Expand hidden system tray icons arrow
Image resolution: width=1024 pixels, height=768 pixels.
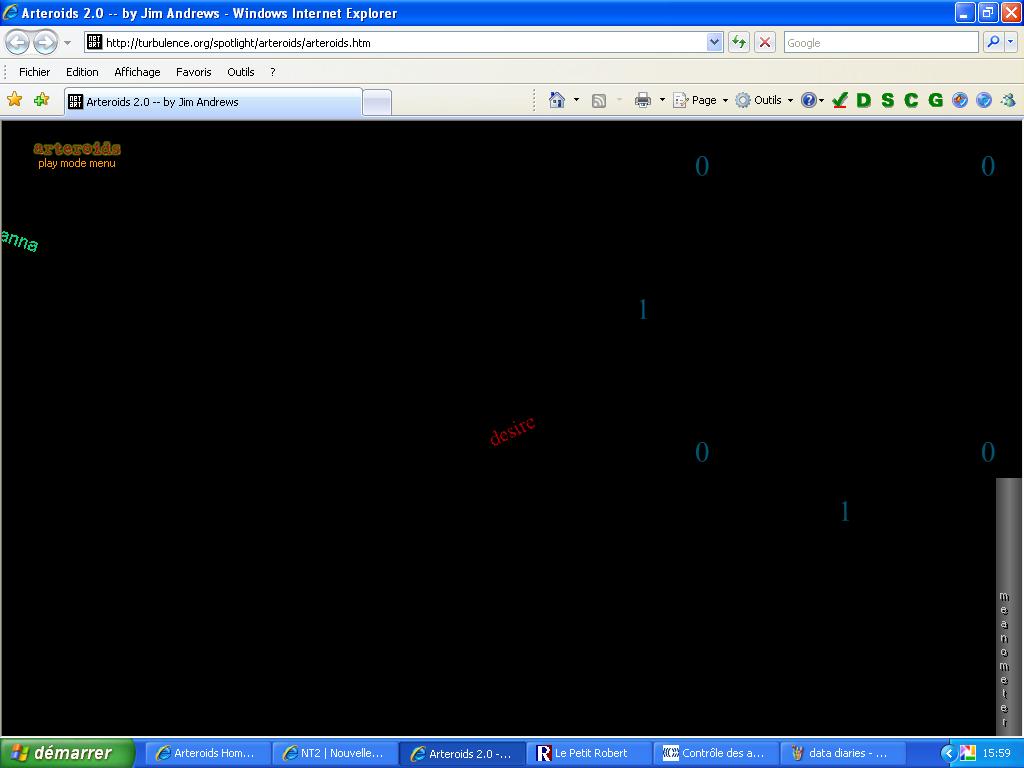948,753
